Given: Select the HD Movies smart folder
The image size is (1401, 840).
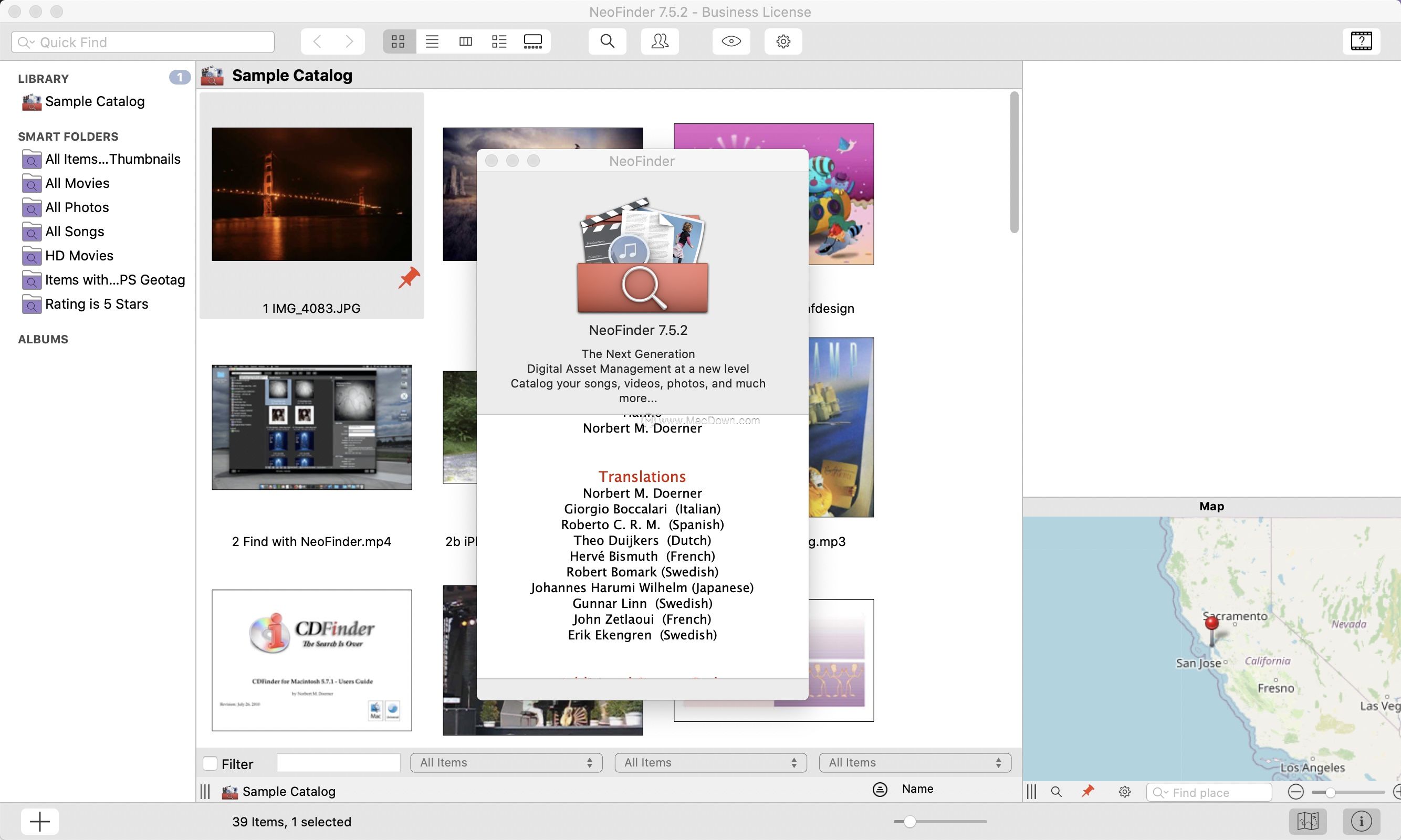Looking at the screenshot, I should 79,255.
